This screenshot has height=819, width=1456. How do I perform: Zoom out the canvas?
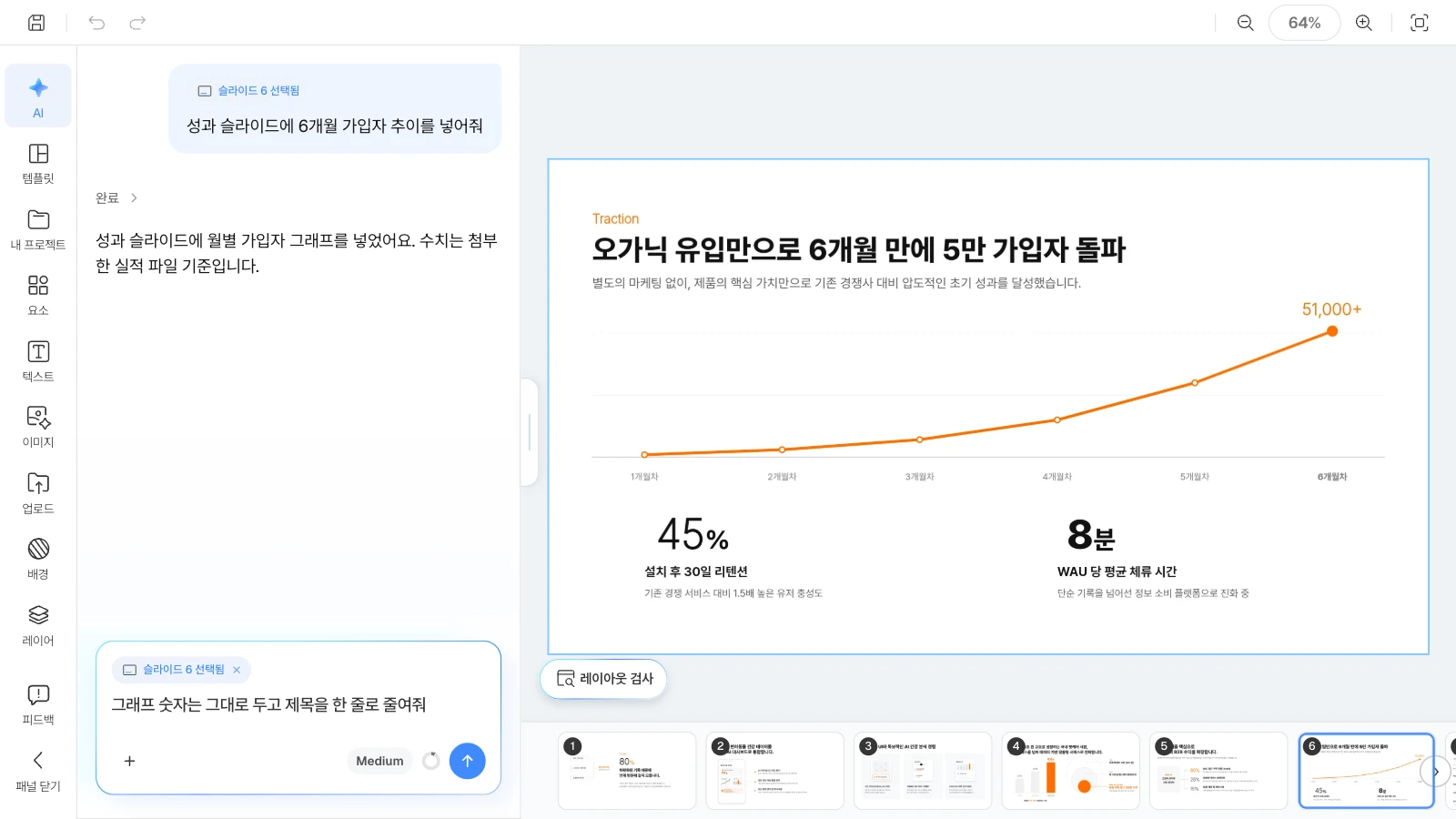coord(1245,23)
